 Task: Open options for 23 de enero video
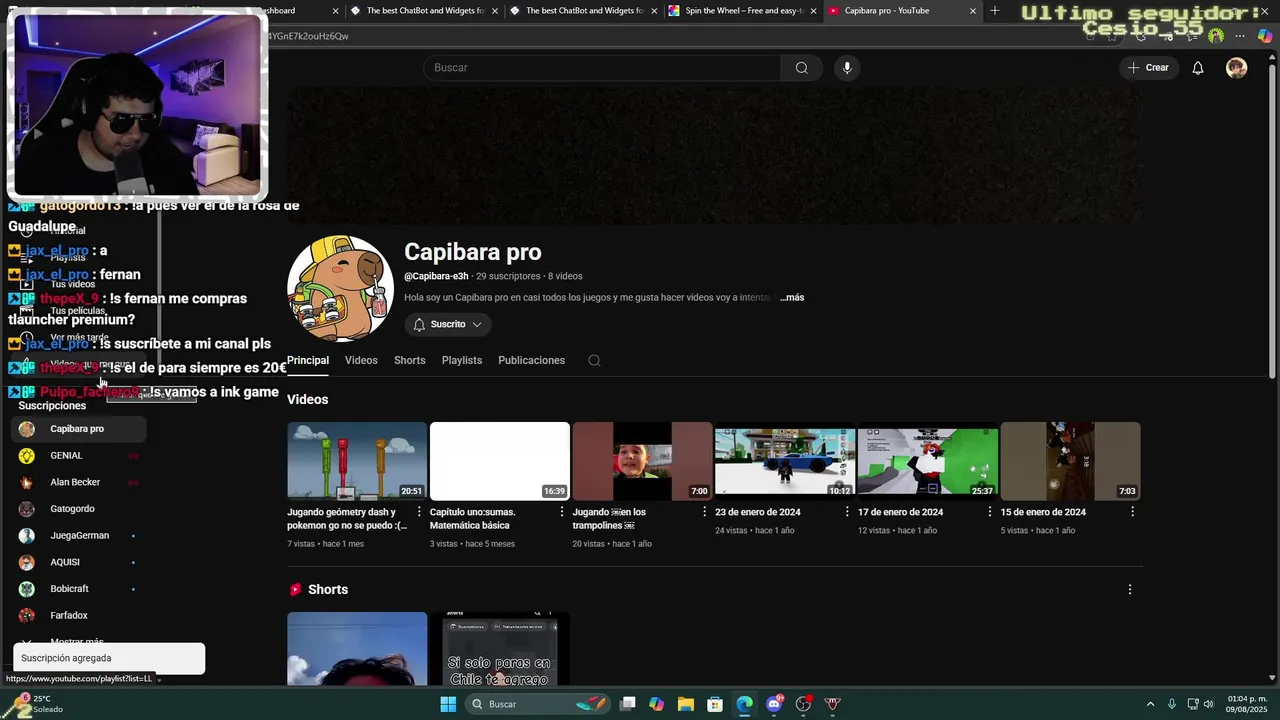coord(847,512)
